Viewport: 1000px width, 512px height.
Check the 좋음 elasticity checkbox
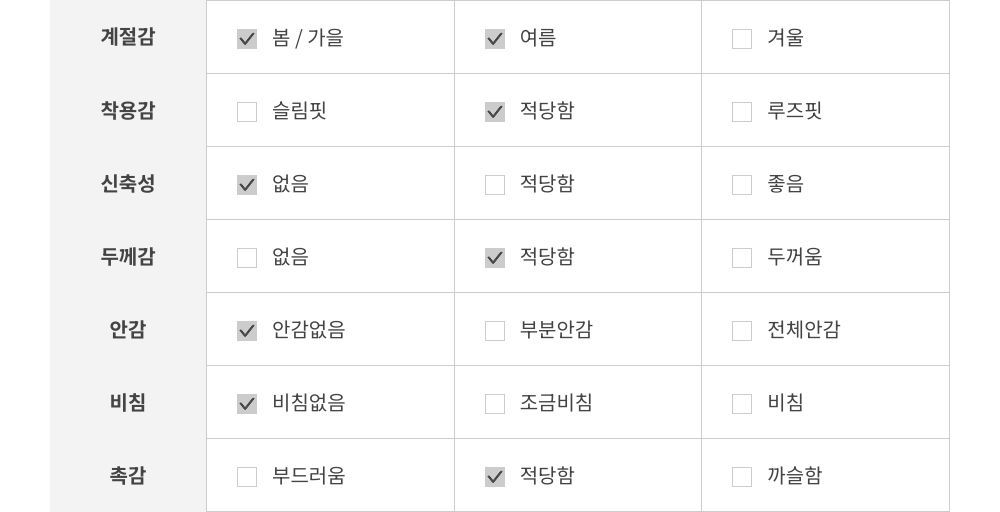tap(742, 185)
